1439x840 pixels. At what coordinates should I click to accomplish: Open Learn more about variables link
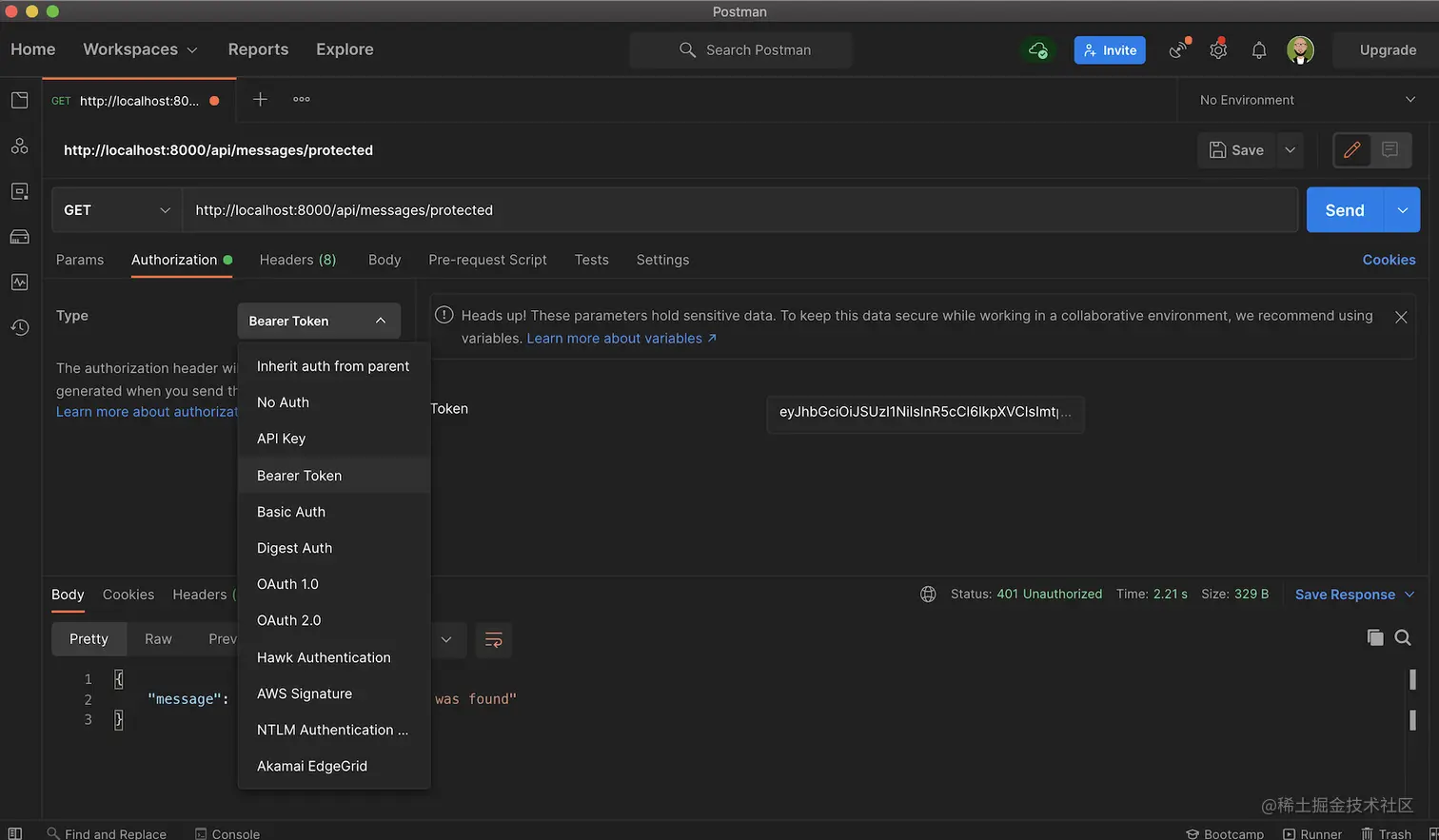tap(621, 339)
